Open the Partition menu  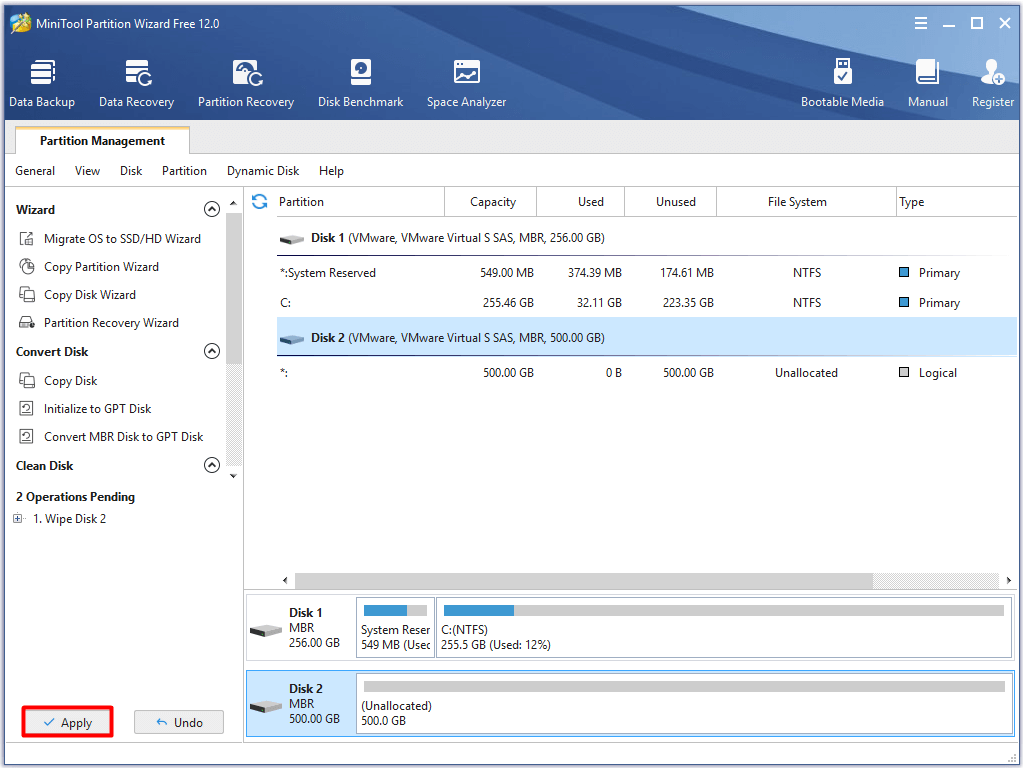point(185,171)
